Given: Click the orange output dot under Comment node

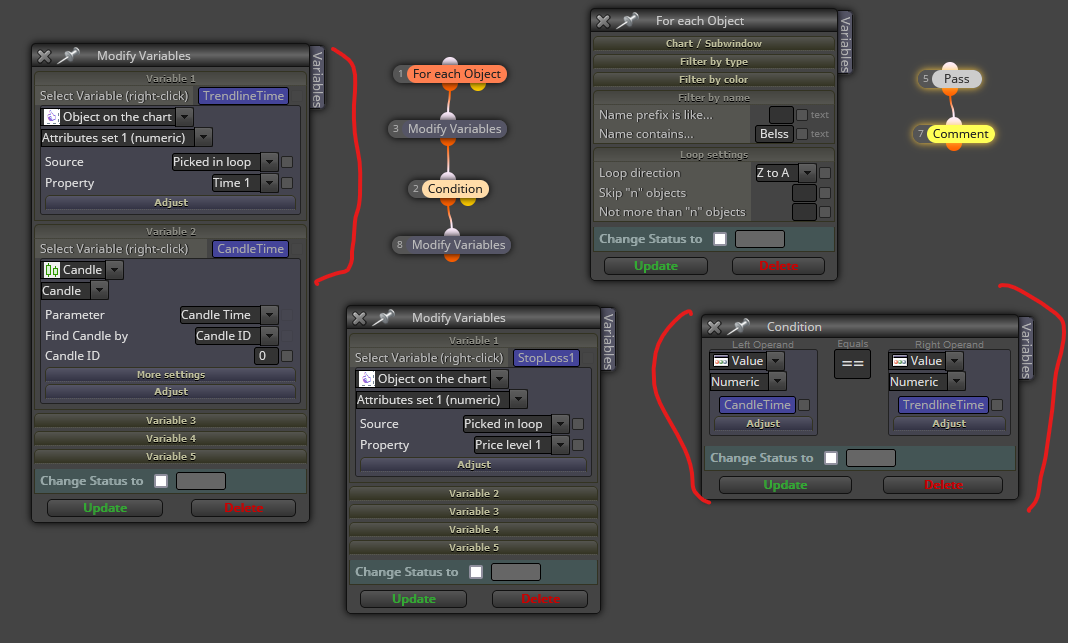Looking at the screenshot, I should tap(954, 146).
